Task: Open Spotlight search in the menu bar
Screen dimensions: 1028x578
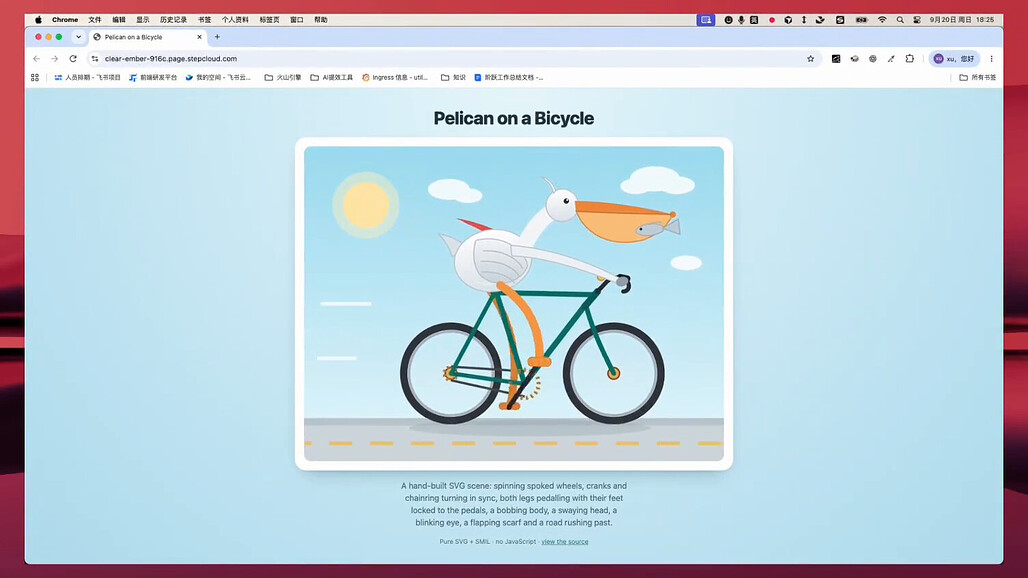Action: pos(900,20)
